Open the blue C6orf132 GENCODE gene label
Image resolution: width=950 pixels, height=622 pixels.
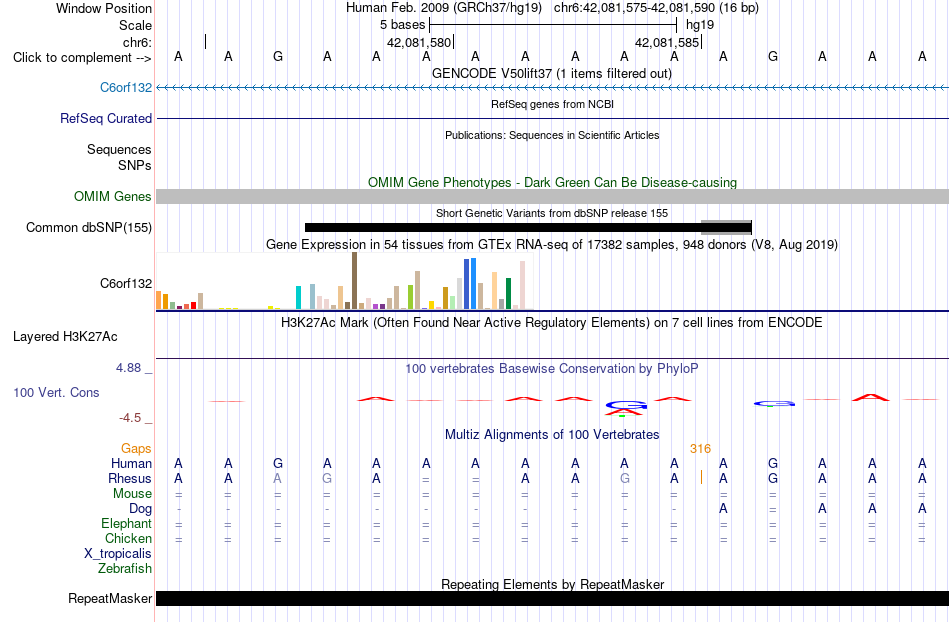tap(125, 87)
